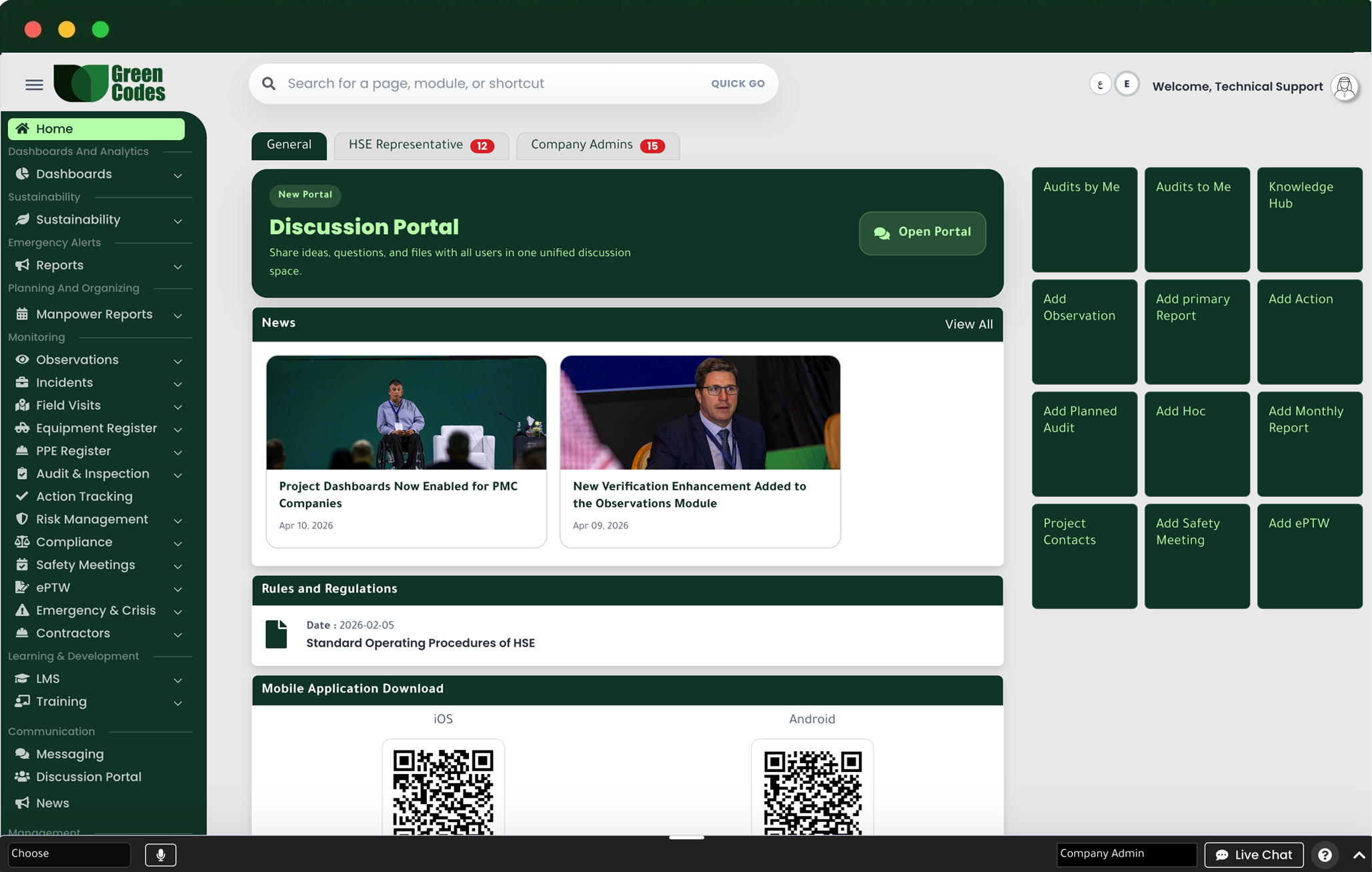The width and height of the screenshot is (1372, 872).
Task: Open the Add Observation shortcut tile
Action: tap(1085, 332)
